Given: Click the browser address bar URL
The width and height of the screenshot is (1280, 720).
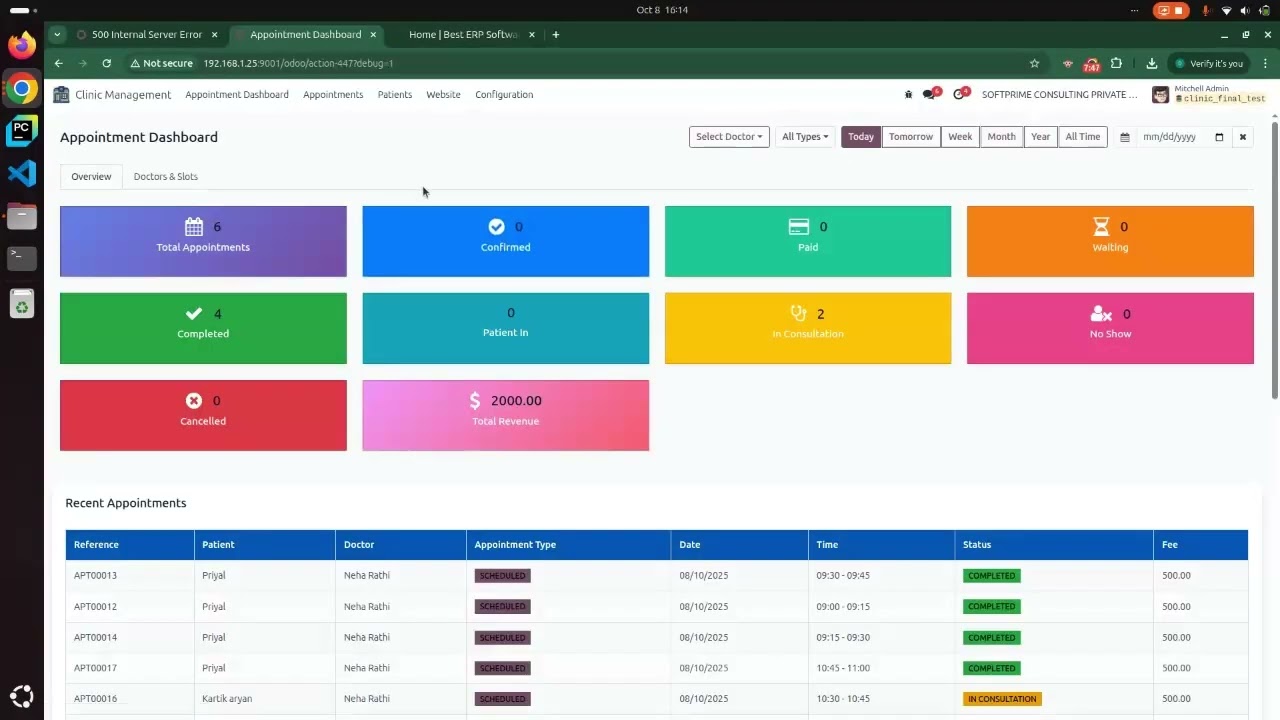Looking at the screenshot, I should 298,63.
